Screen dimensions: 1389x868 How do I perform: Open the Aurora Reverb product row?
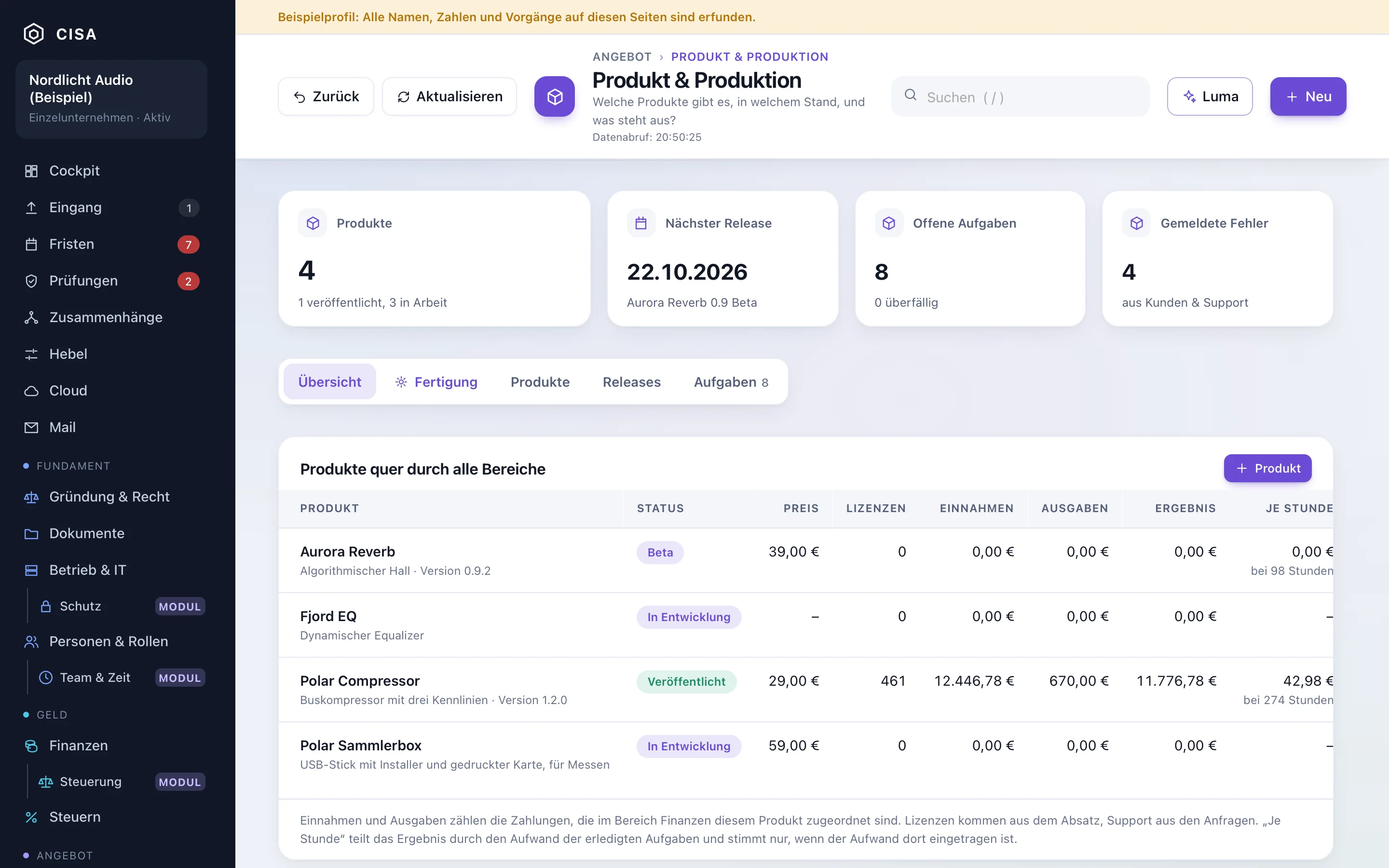[x=805, y=560]
